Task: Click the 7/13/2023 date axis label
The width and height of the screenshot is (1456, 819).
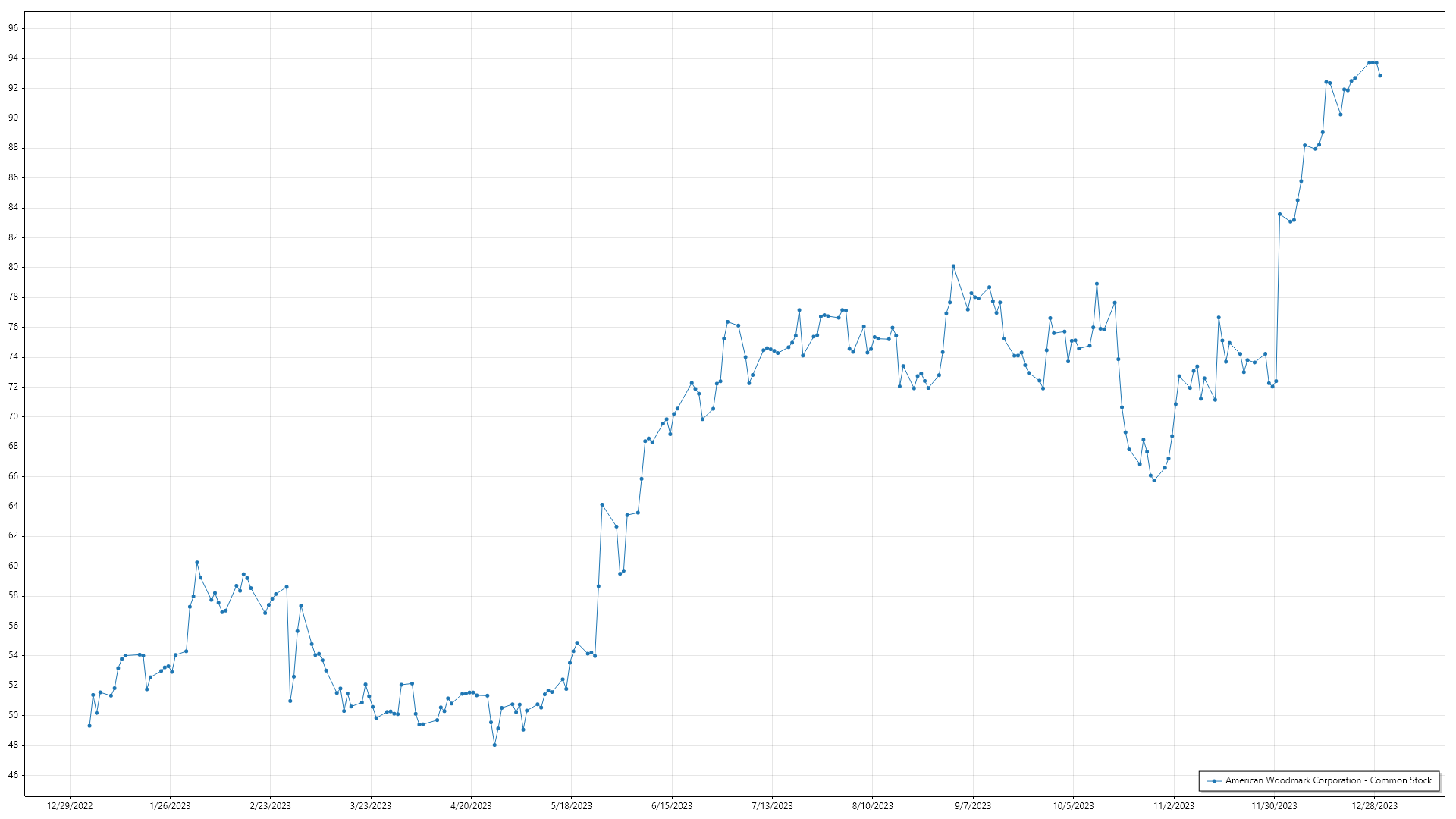Action: 772,806
